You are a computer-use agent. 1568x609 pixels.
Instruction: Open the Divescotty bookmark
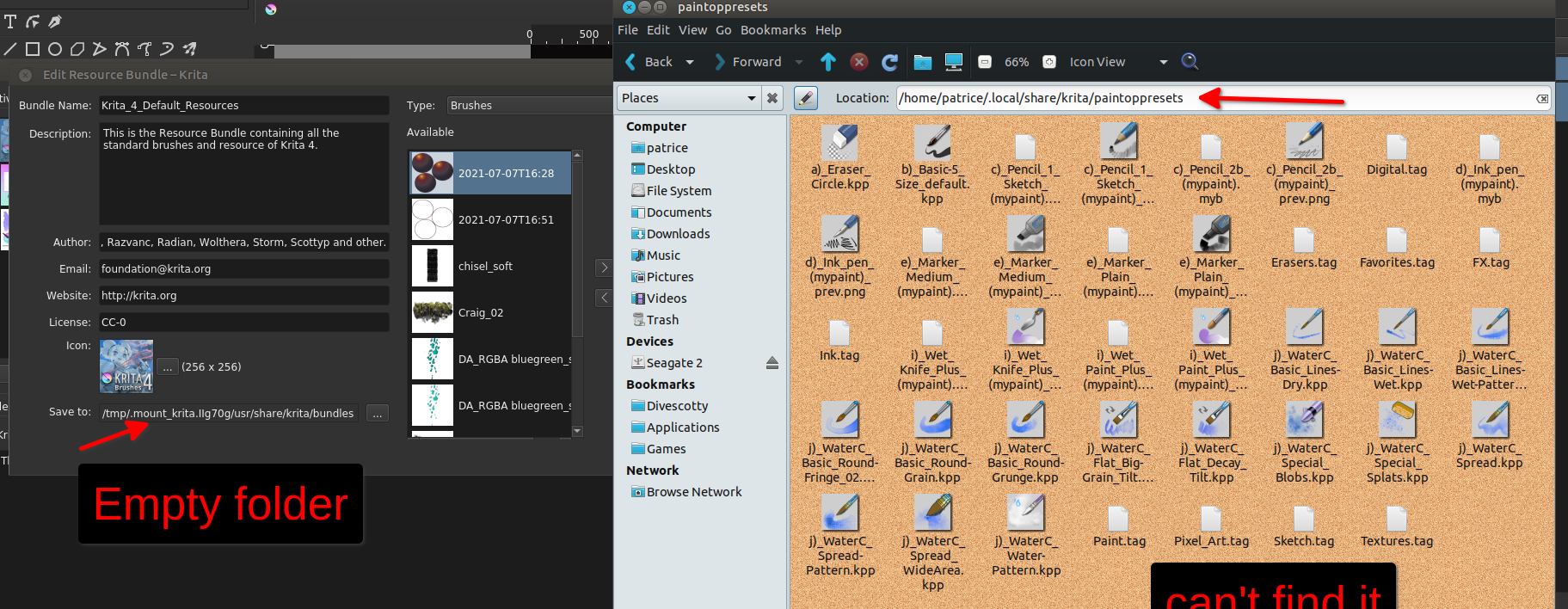coord(670,406)
